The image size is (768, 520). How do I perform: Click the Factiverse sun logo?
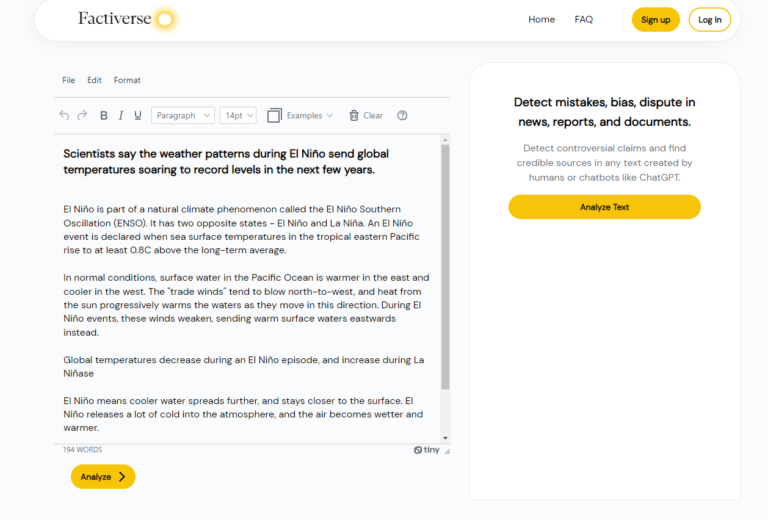[x=165, y=19]
